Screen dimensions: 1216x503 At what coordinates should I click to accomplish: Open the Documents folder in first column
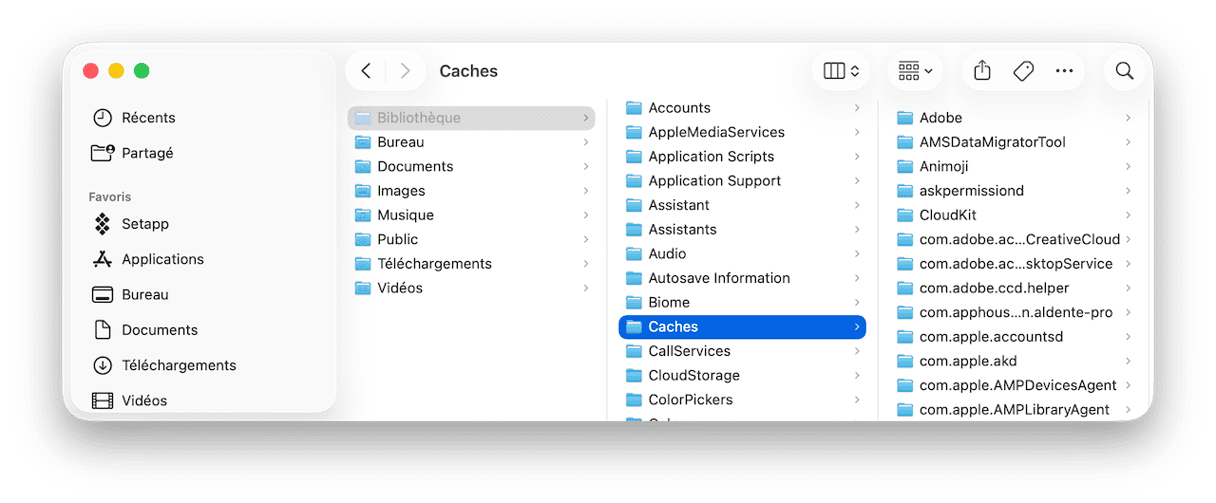pos(415,167)
